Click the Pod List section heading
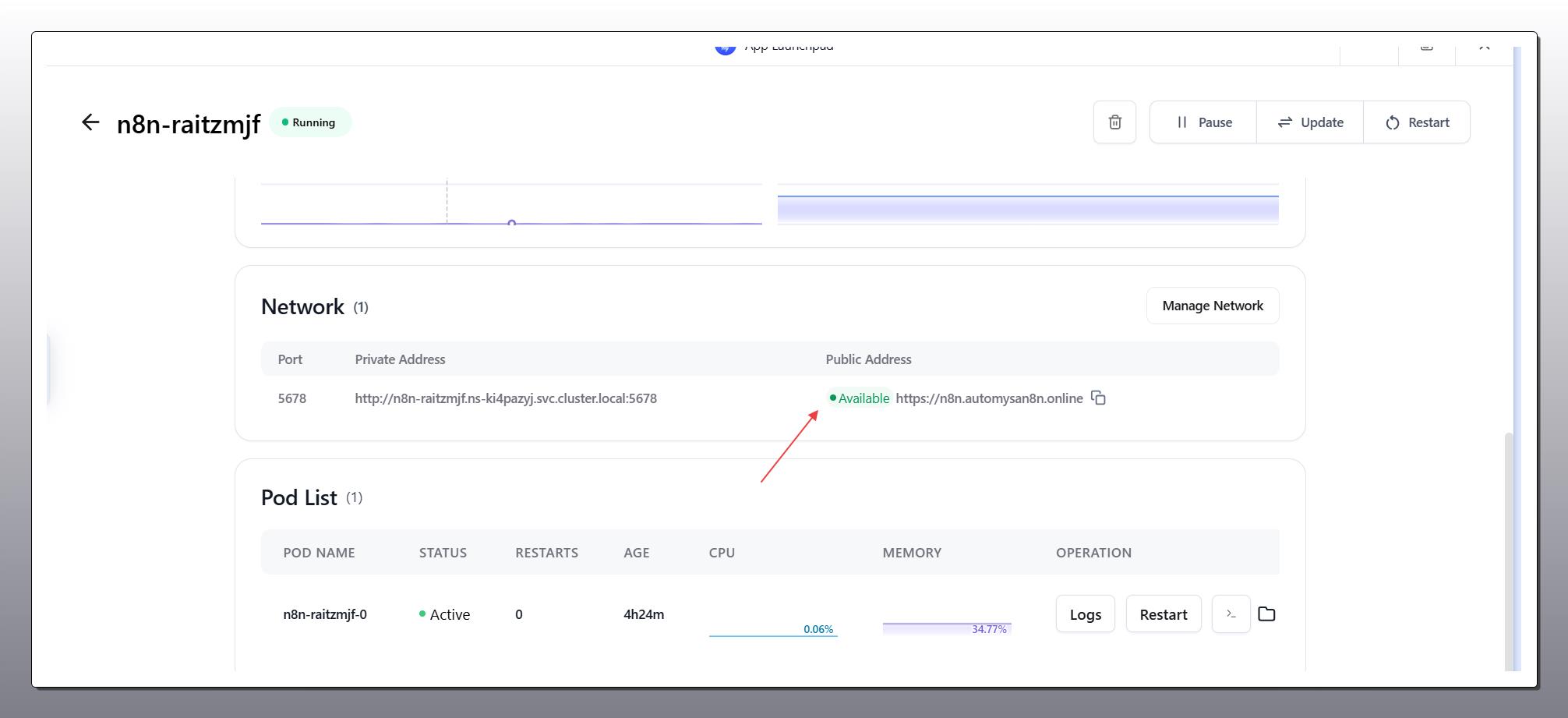 point(299,497)
